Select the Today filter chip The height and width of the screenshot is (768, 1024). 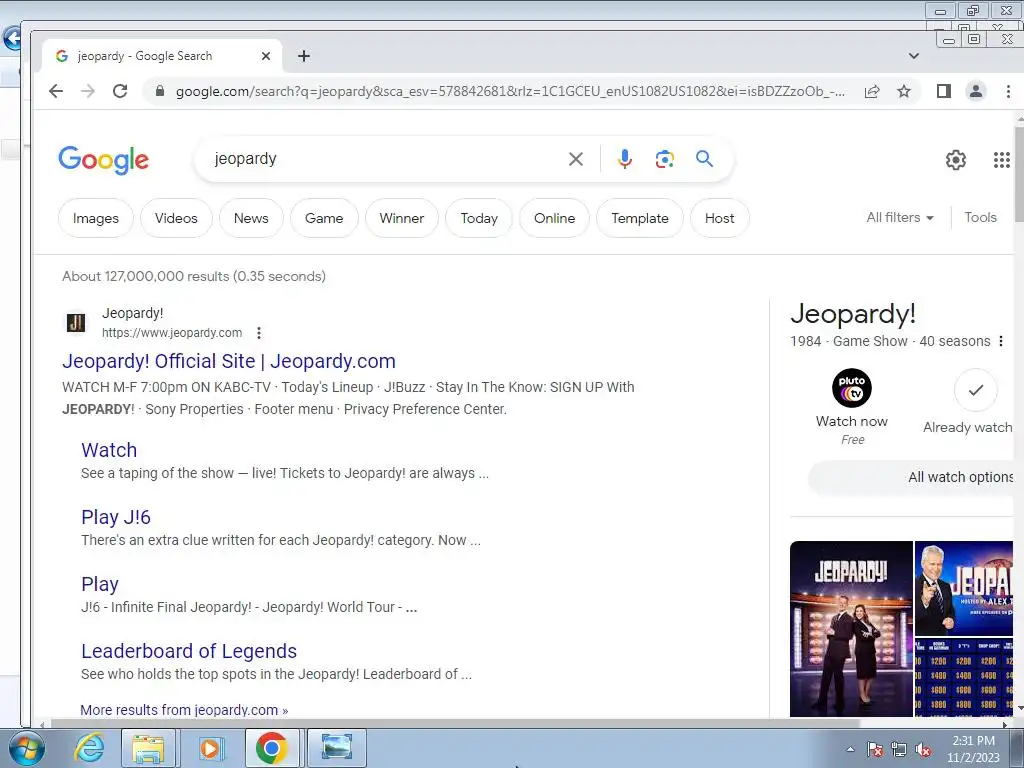point(479,218)
